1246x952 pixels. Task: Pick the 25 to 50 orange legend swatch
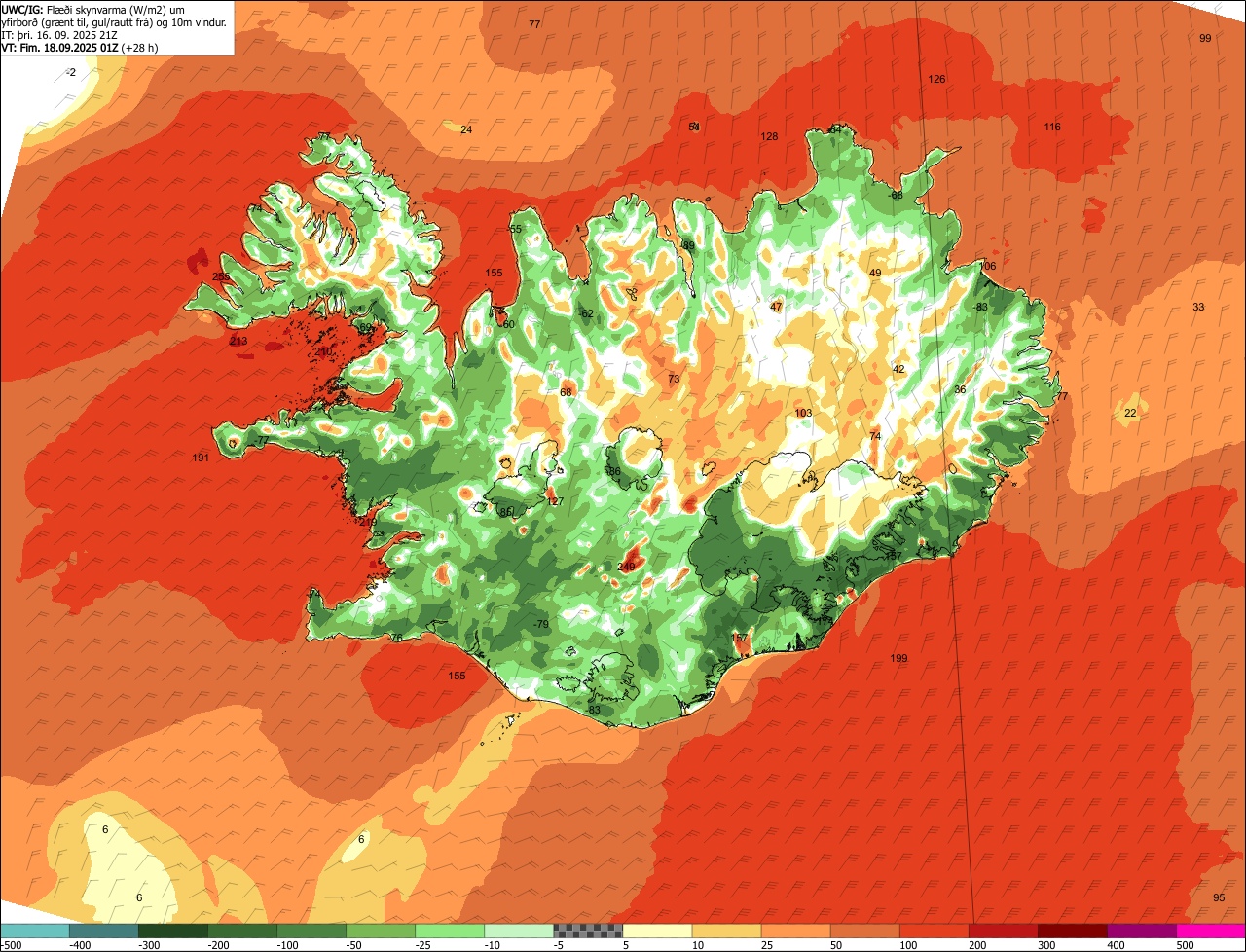[x=795, y=931]
